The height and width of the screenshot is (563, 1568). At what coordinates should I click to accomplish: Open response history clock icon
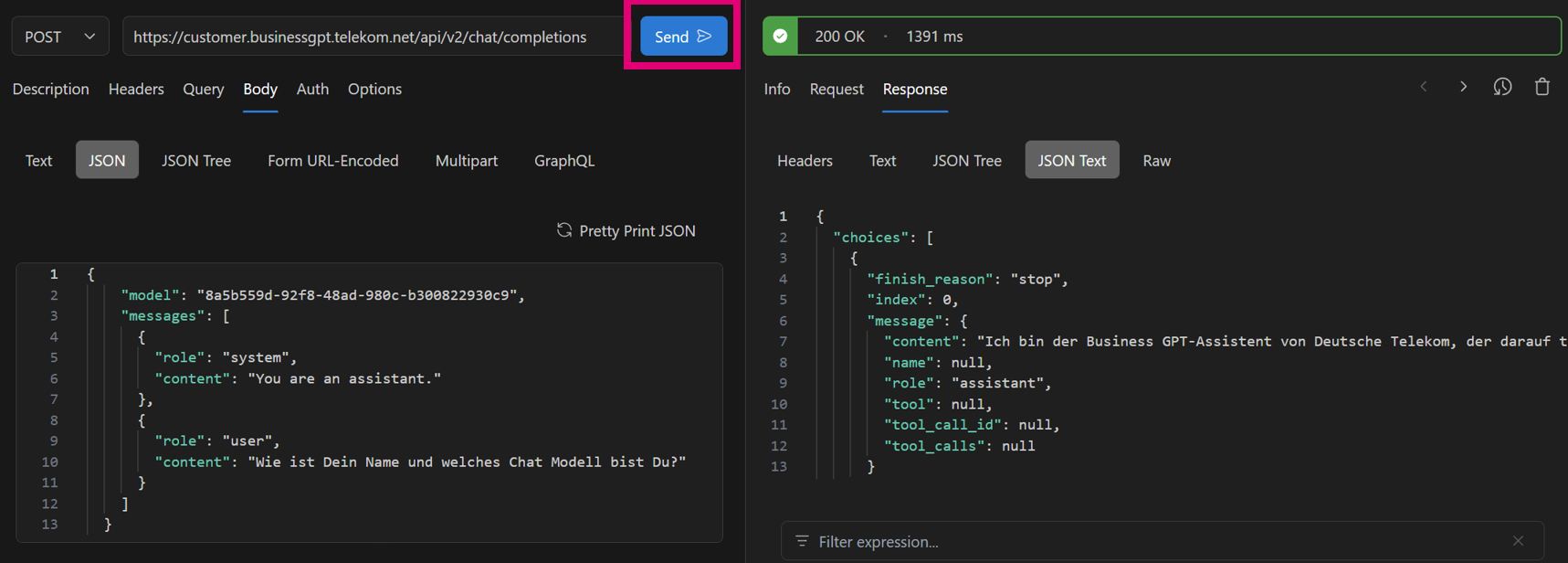point(1502,87)
